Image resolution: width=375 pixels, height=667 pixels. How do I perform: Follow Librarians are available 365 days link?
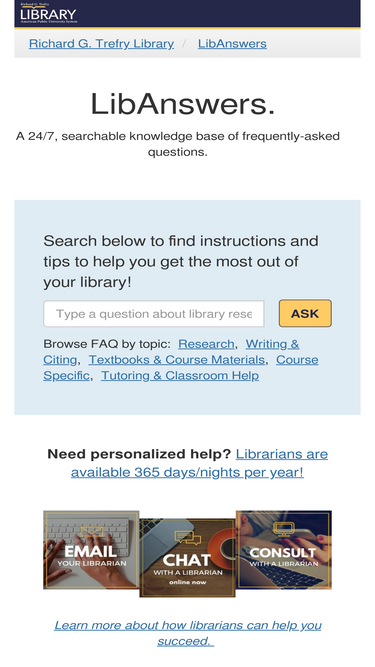pyautogui.click(x=199, y=463)
